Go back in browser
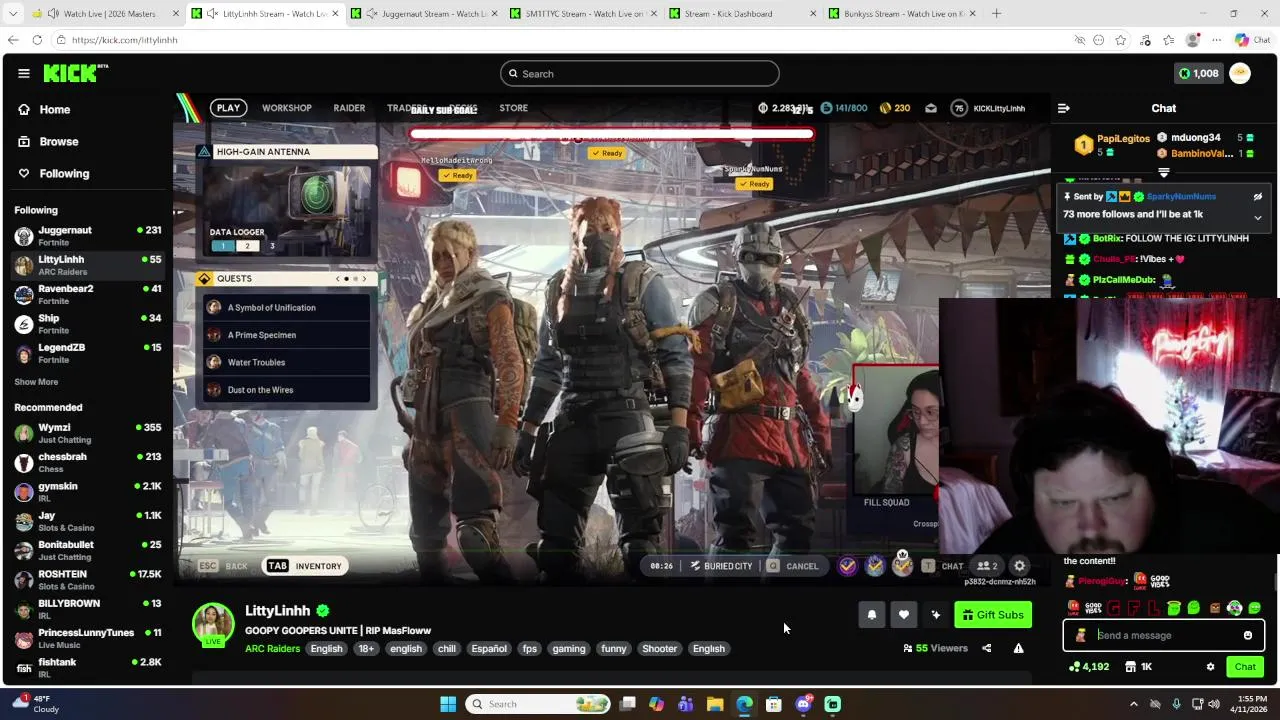Image resolution: width=1280 pixels, height=720 pixels. click(13, 40)
